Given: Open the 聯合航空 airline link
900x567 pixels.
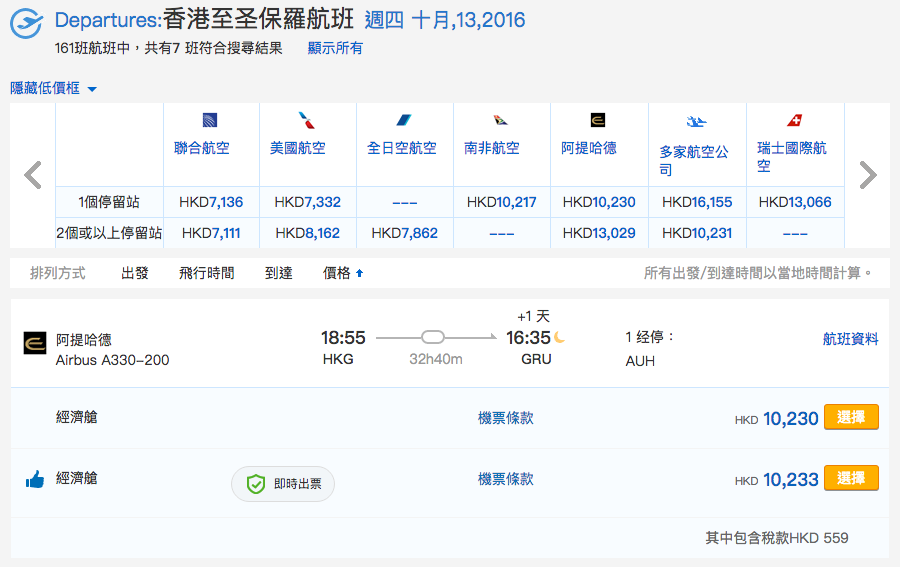Looking at the screenshot, I should coord(201,148).
